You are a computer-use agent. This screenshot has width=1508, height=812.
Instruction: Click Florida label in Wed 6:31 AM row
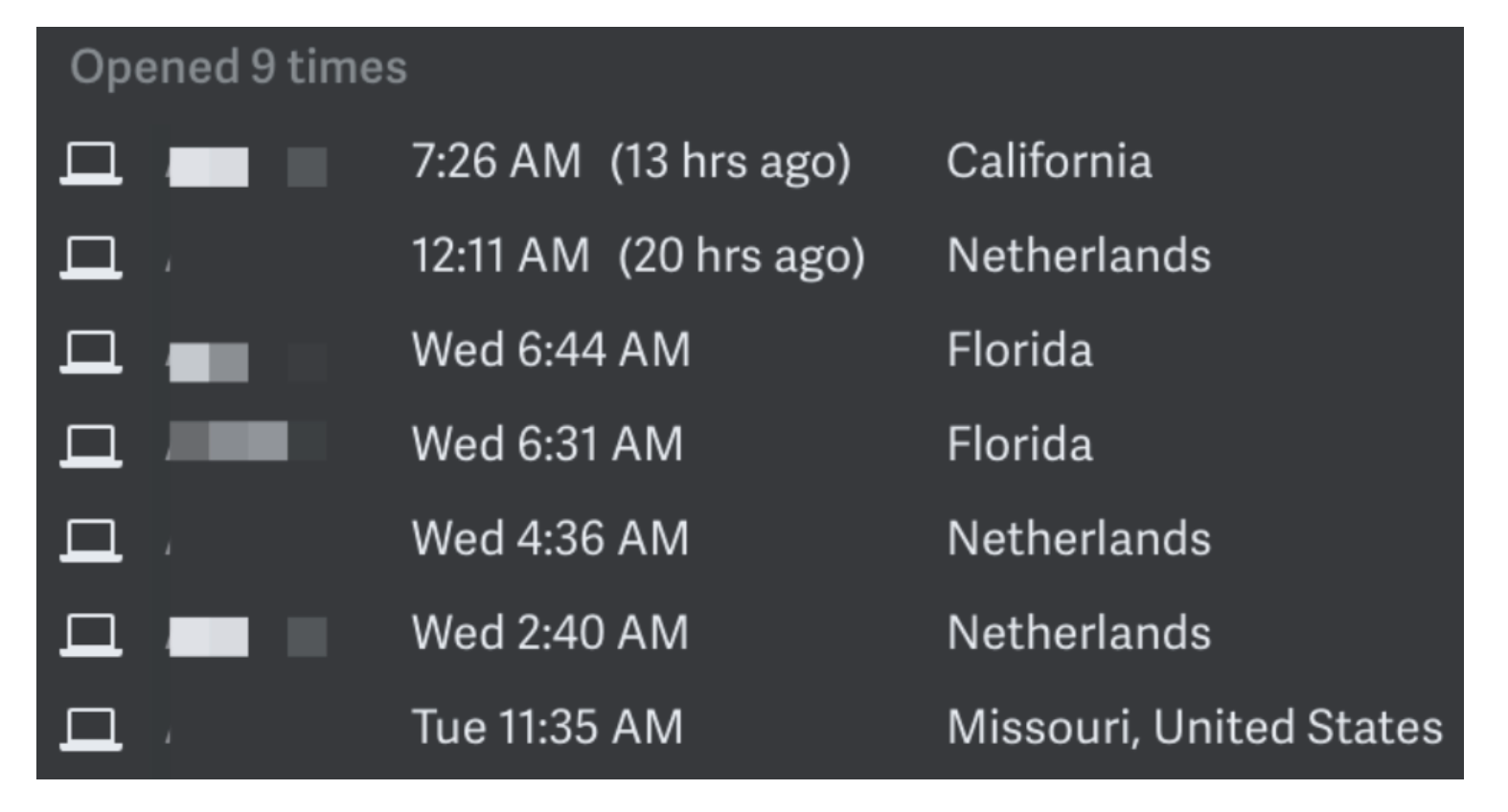[1019, 444]
